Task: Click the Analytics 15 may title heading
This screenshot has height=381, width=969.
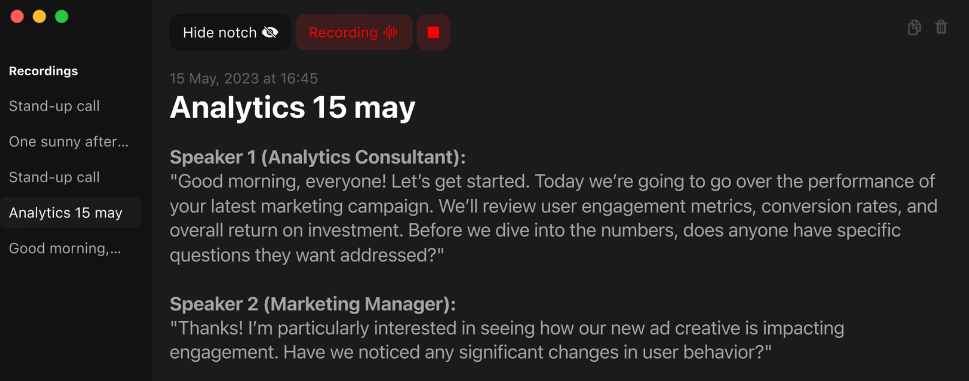Action: (292, 107)
